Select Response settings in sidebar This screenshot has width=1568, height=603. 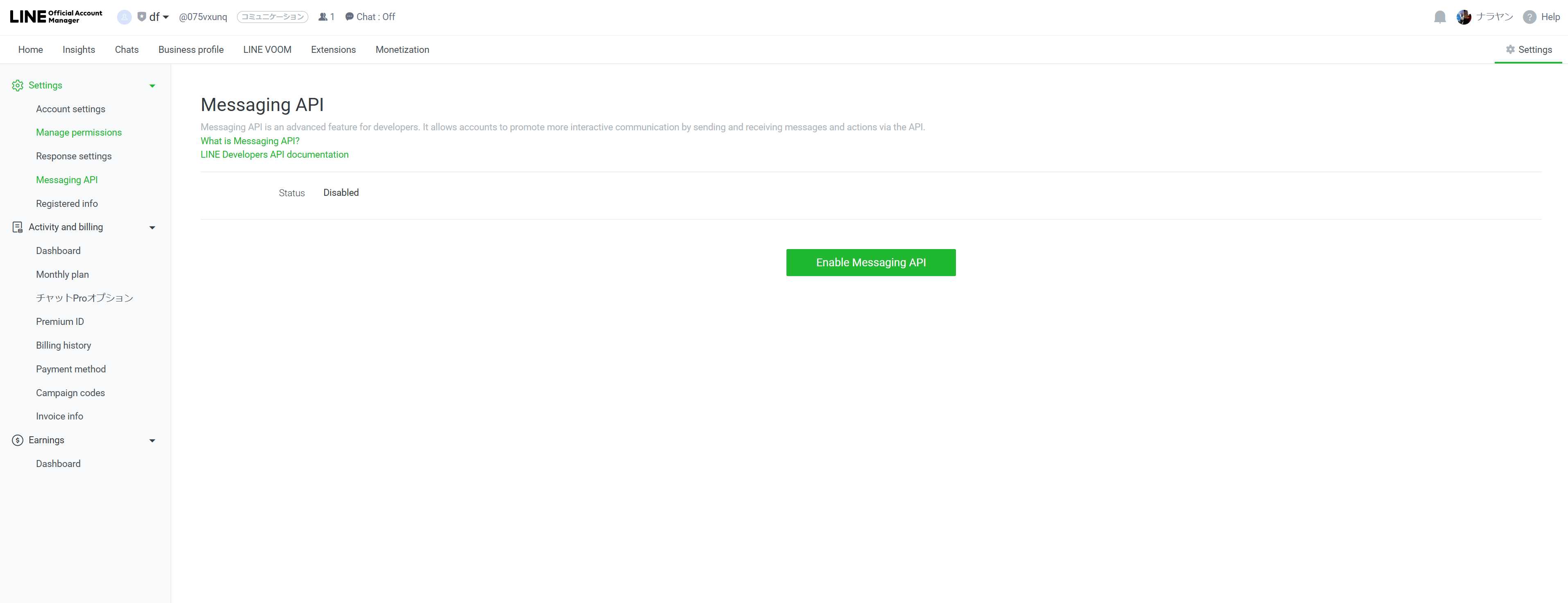click(74, 156)
